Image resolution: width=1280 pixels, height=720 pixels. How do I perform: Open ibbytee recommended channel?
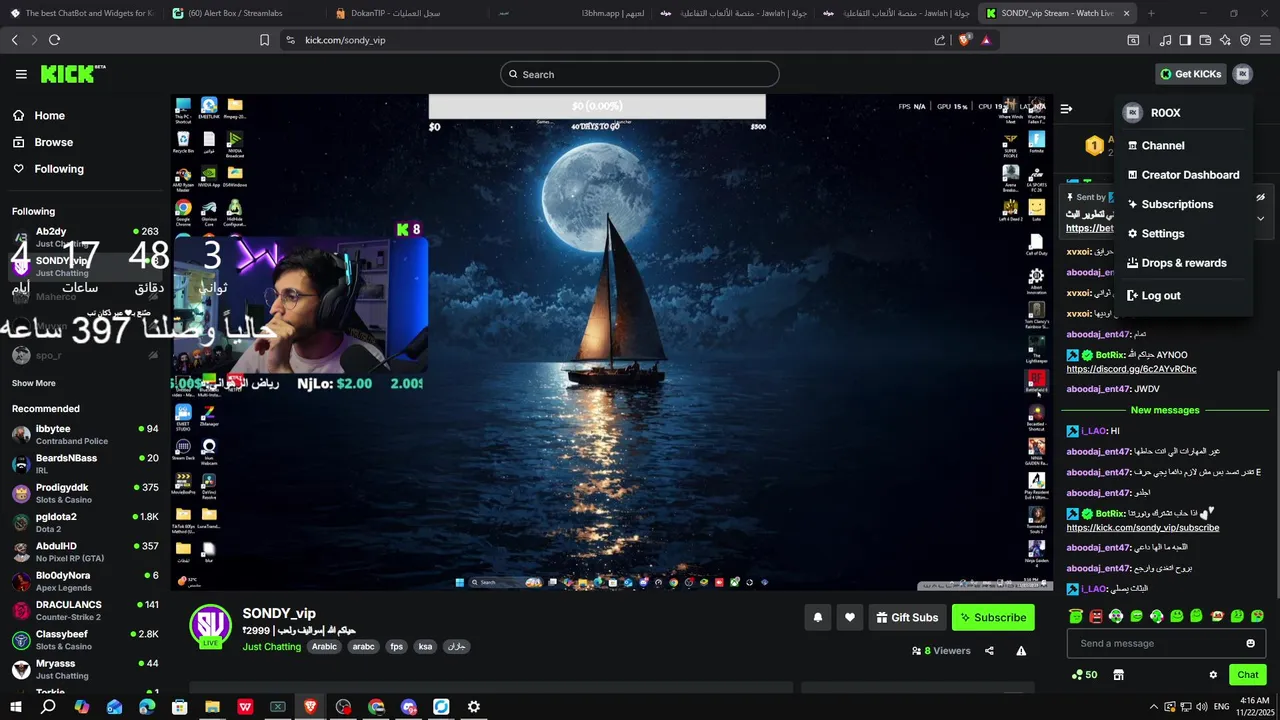[x=85, y=434]
